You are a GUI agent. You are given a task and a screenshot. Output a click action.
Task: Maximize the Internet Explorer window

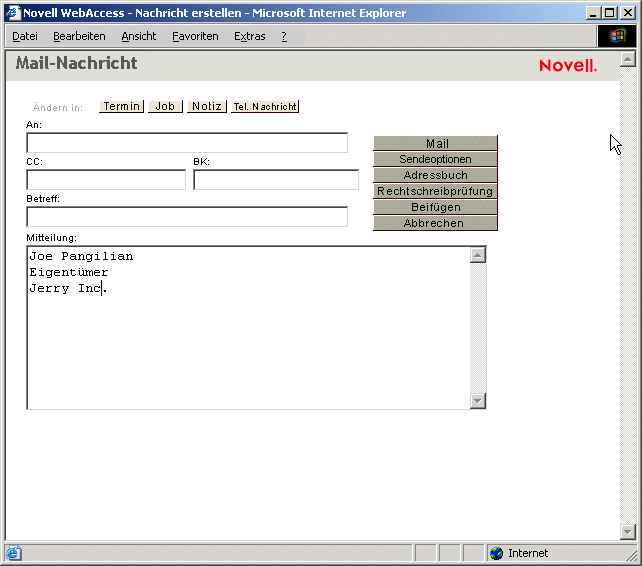[x=609, y=13]
